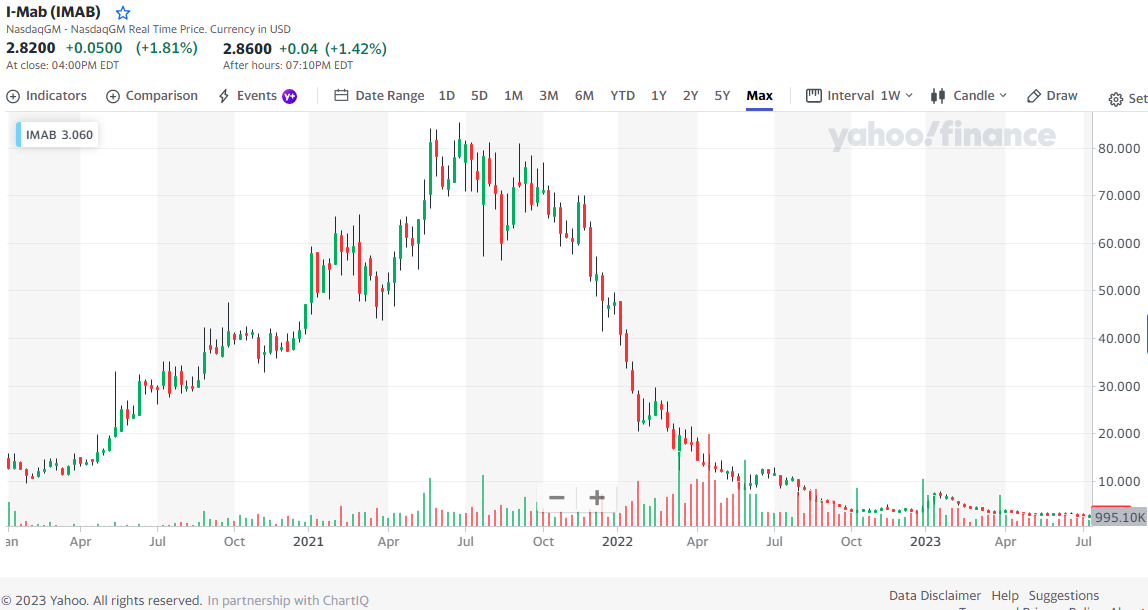This screenshot has width=1148, height=610.
Task: Click the 2.8200 closing price
Action: point(29,48)
